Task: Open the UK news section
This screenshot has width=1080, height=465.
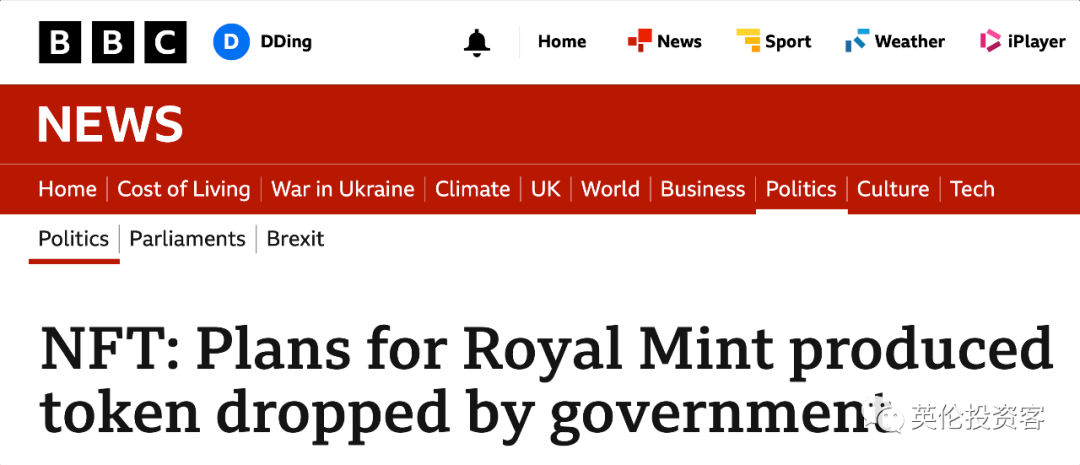Action: pyautogui.click(x=546, y=189)
